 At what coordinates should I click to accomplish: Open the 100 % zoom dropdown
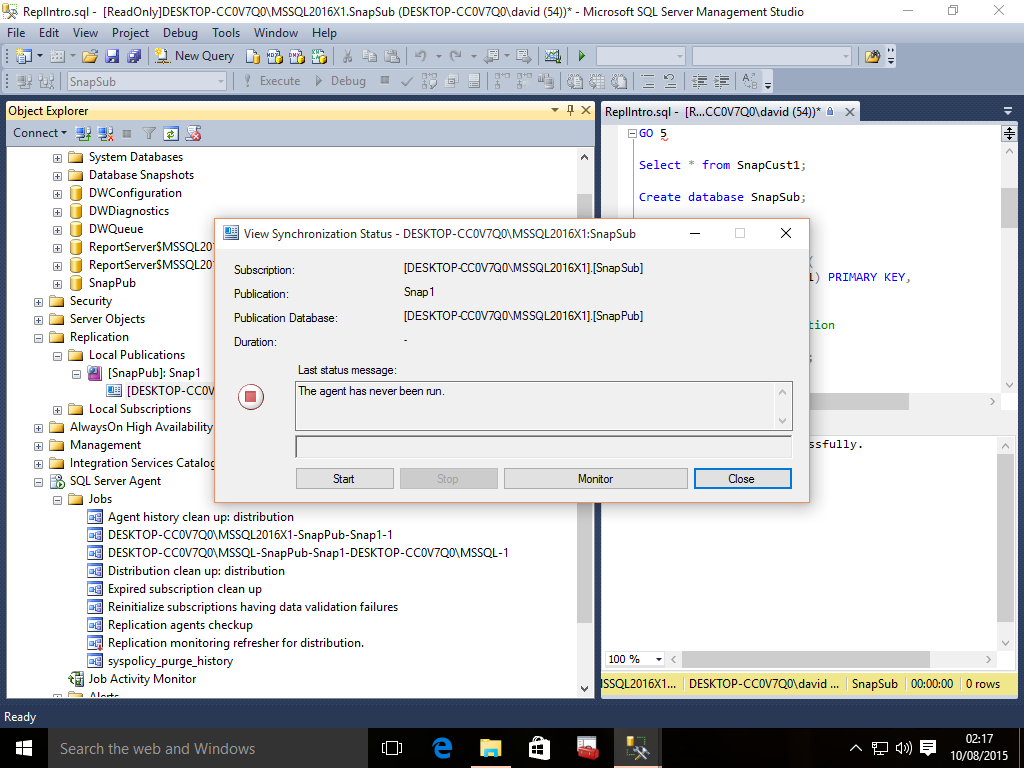pyautogui.click(x=659, y=659)
